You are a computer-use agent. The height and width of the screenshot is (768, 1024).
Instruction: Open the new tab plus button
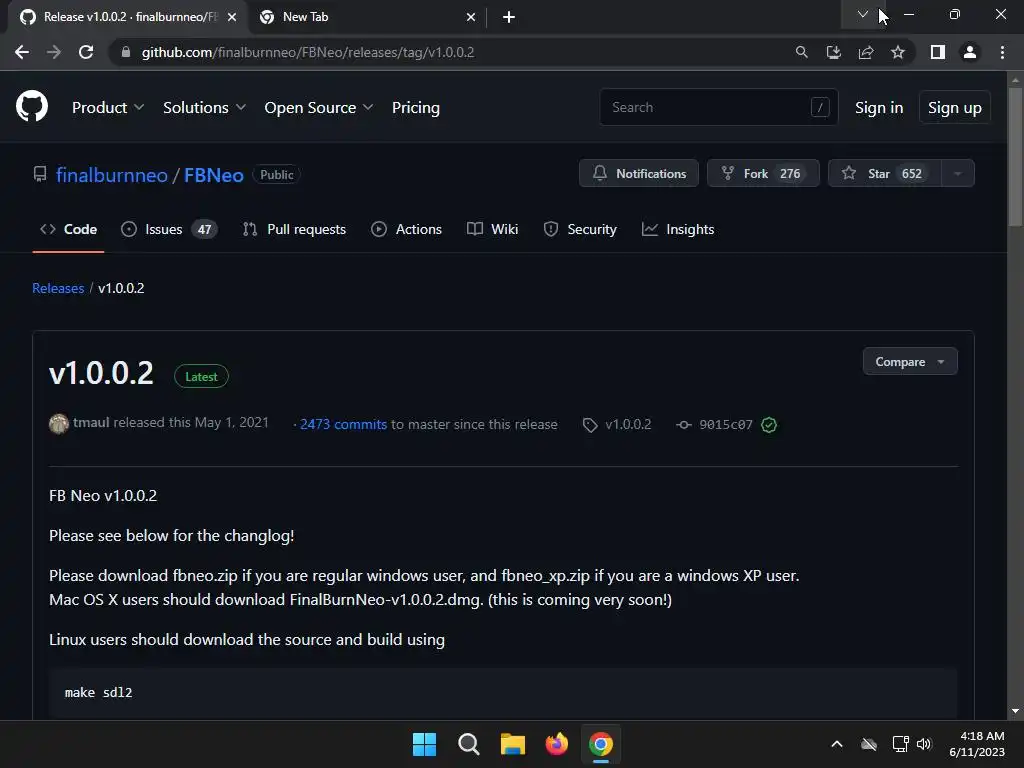(x=509, y=17)
